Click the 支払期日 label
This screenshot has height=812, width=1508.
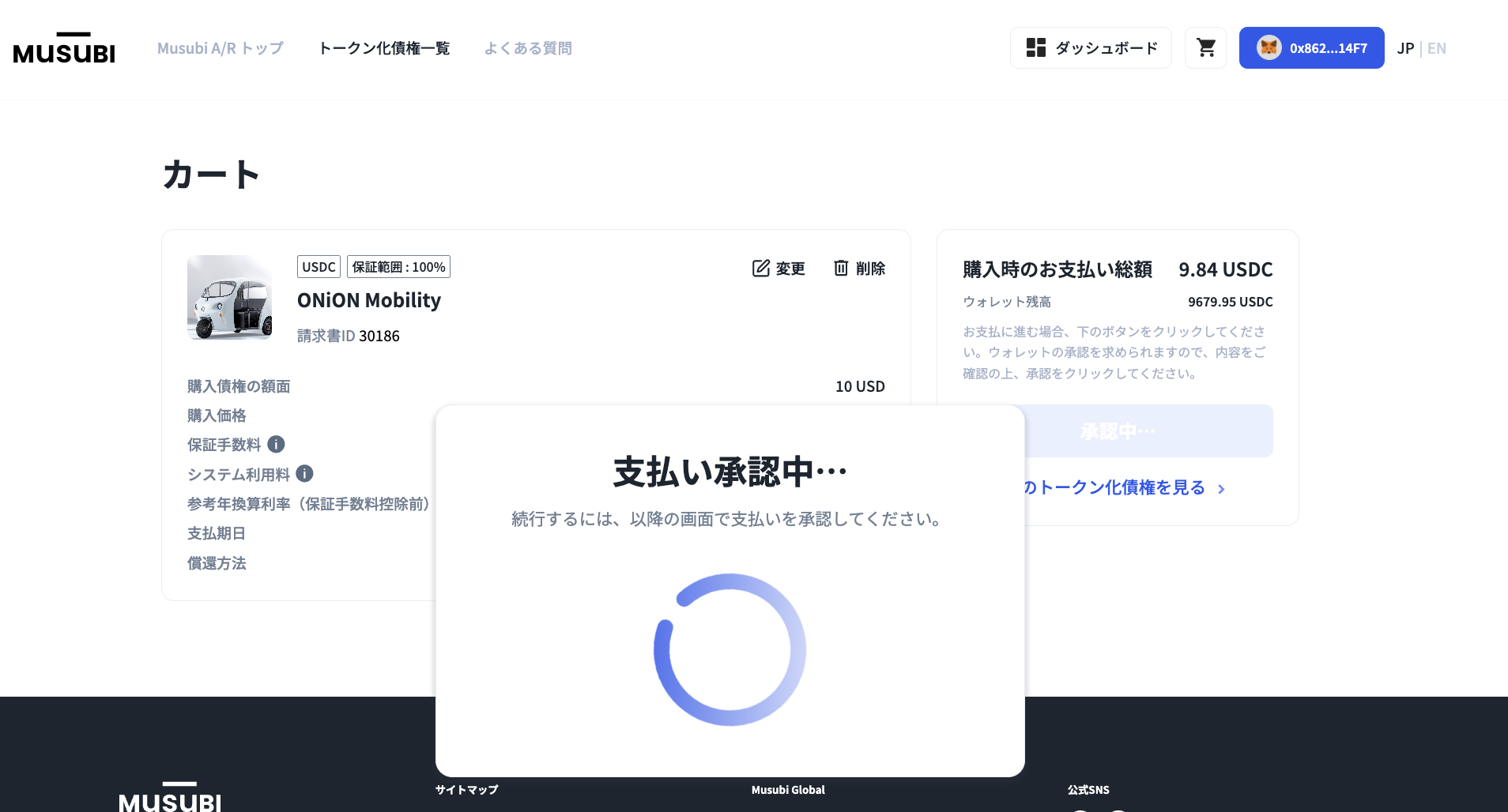[217, 533]
